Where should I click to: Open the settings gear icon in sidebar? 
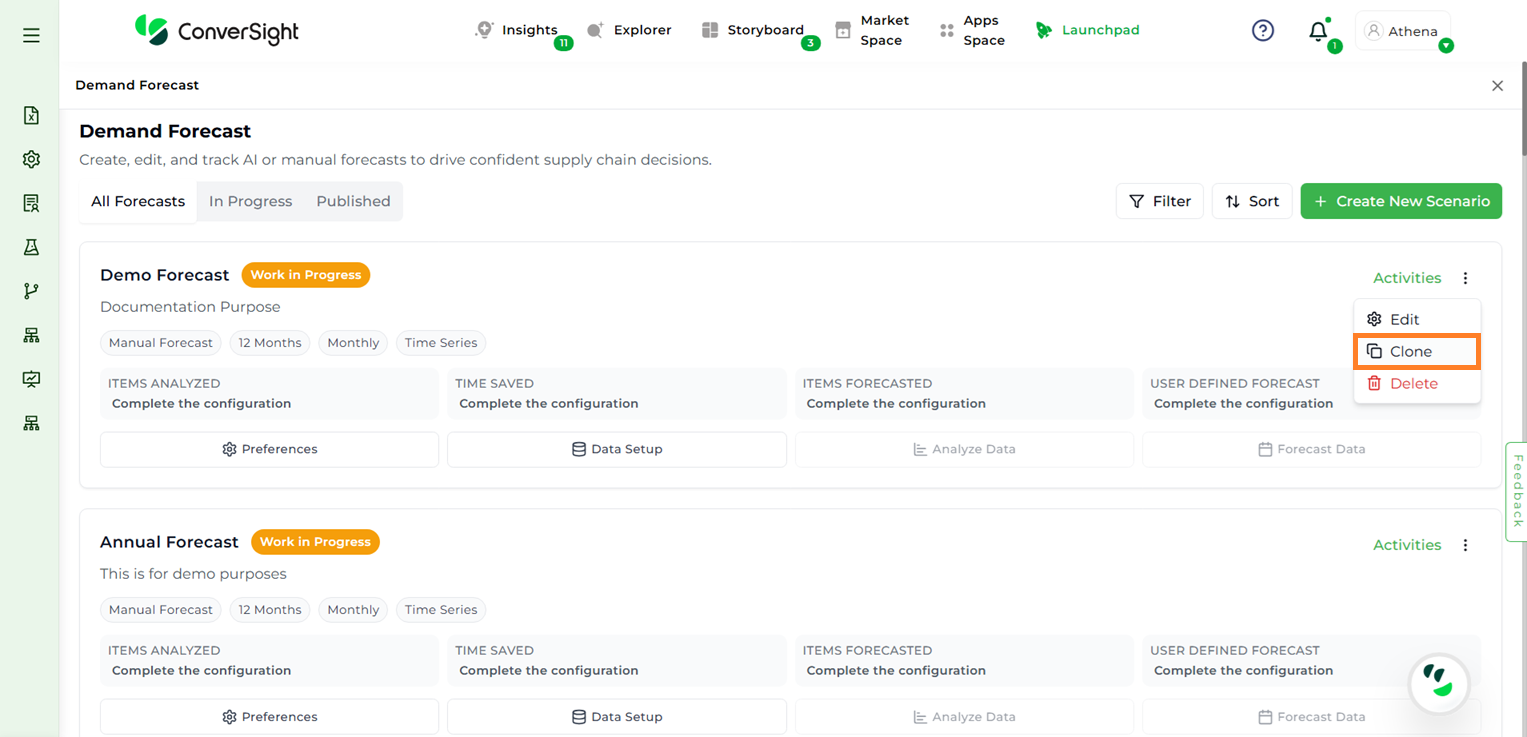[x=31, y=159]
